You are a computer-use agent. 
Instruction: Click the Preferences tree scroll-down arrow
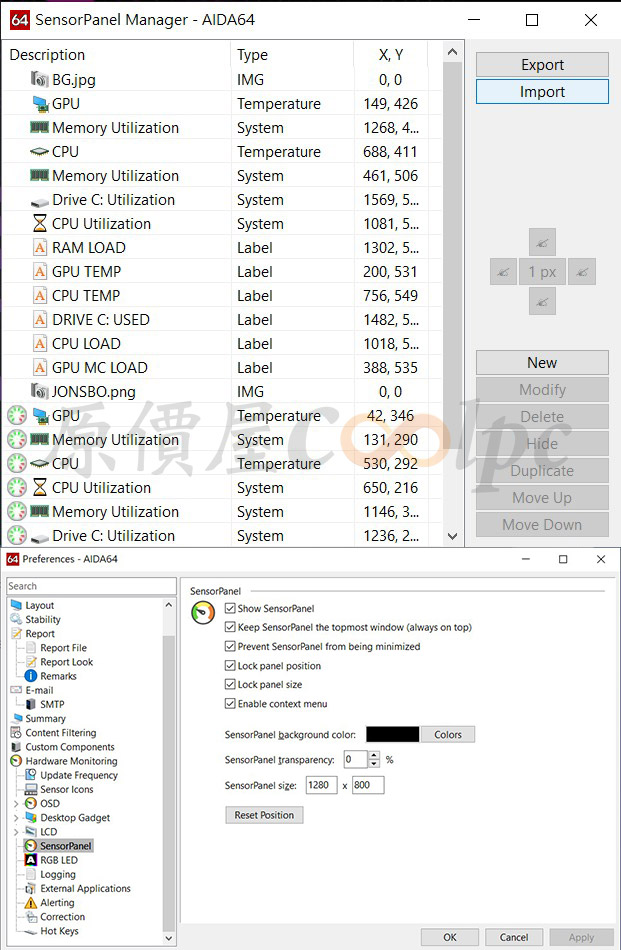169,938
